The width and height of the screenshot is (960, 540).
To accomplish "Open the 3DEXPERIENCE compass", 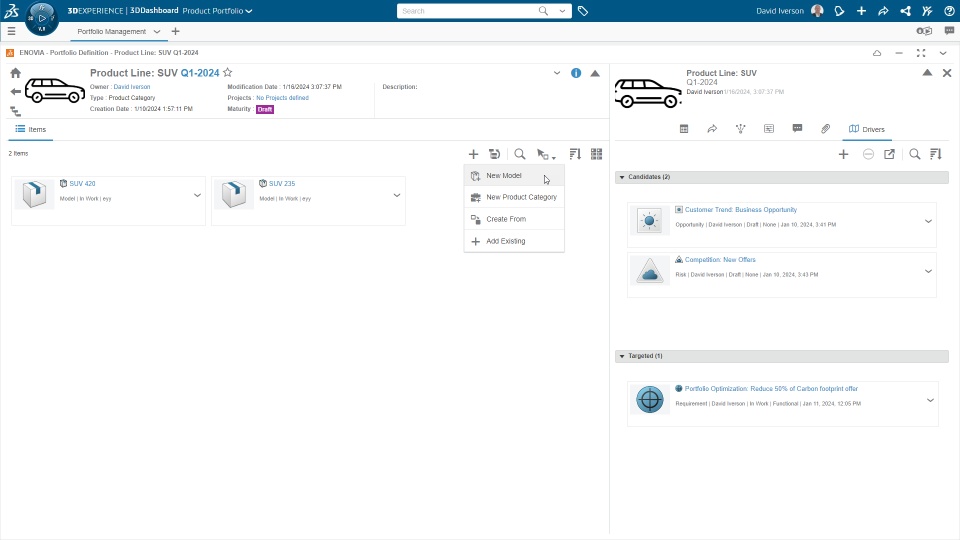I will (42, 18).
